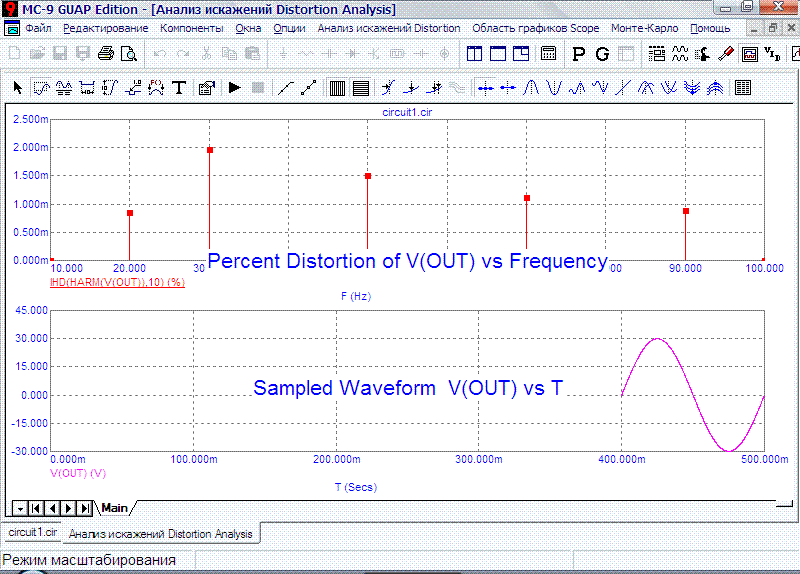Add a vertical tag with the bracket tool
The image size is (800, 574).
click(x=110, y=88)
